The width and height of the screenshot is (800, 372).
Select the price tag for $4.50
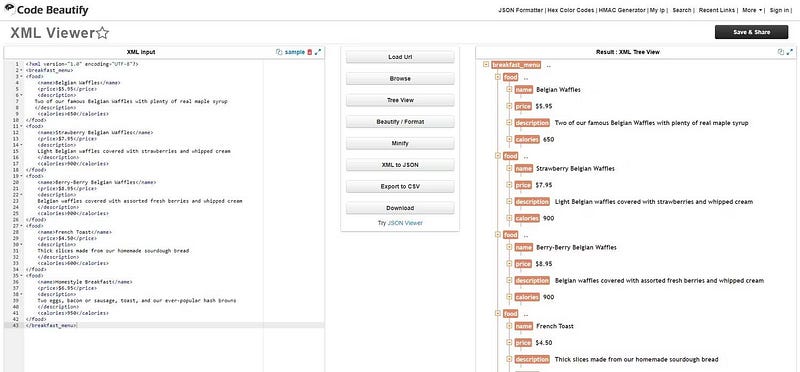[x=523, y=343]
